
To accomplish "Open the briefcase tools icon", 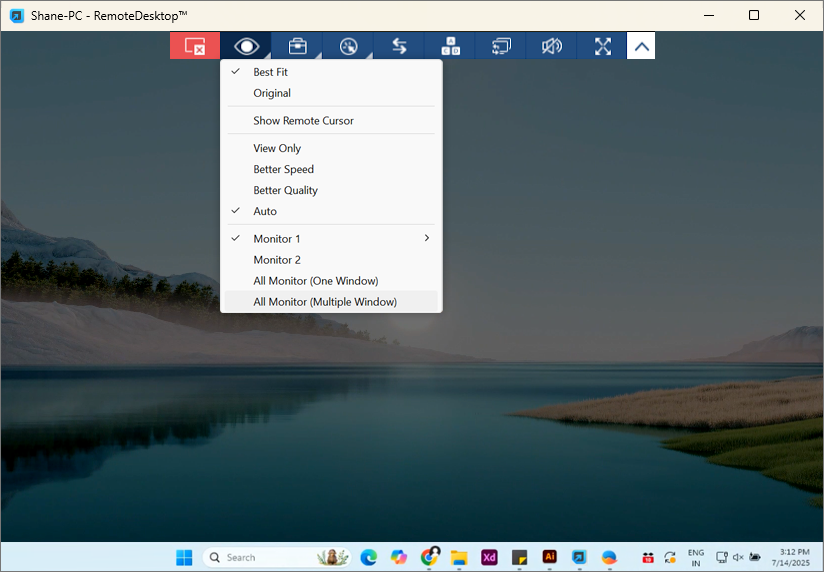I will click(297, 46).
